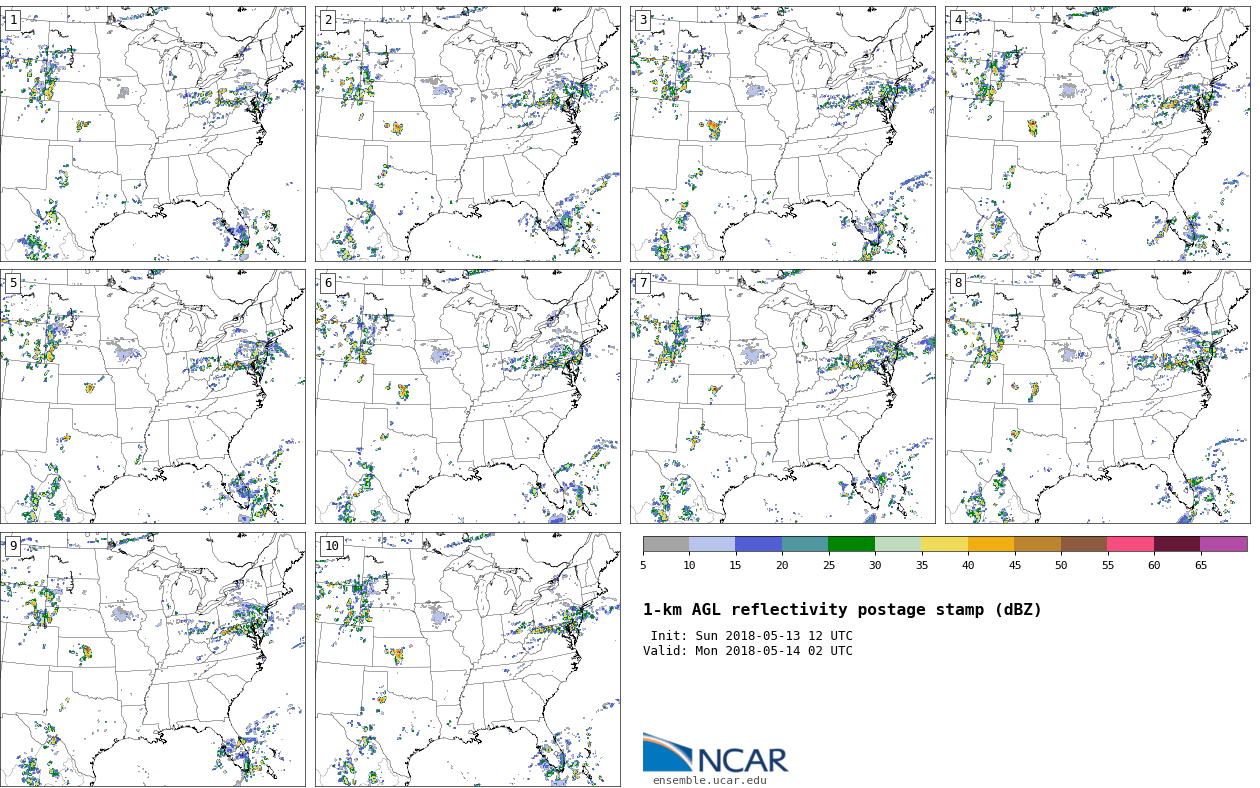Click the member 7 map thumbnail

(783, 396)
